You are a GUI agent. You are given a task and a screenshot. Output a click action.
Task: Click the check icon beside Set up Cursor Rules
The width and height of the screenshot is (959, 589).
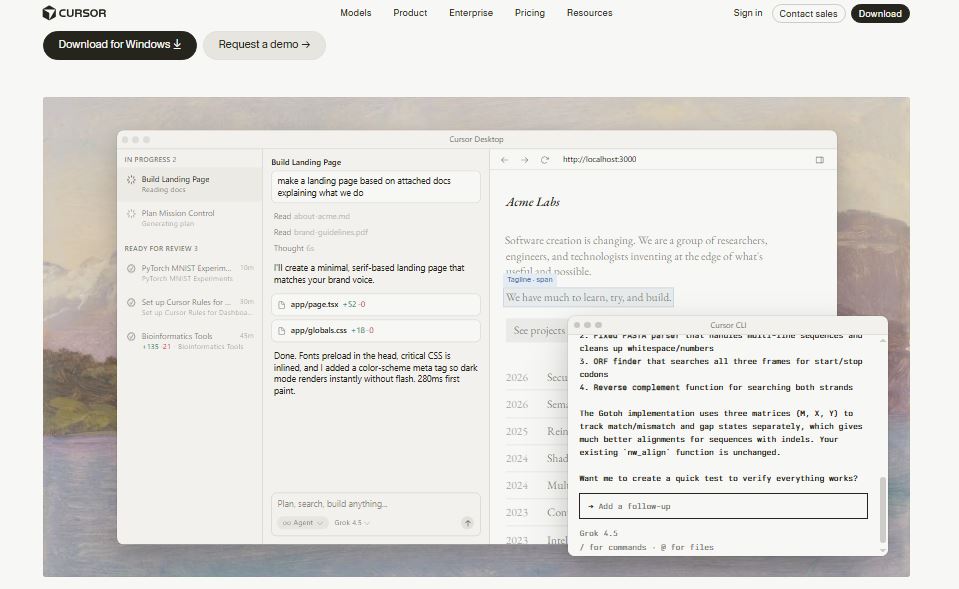click(131, 303)
